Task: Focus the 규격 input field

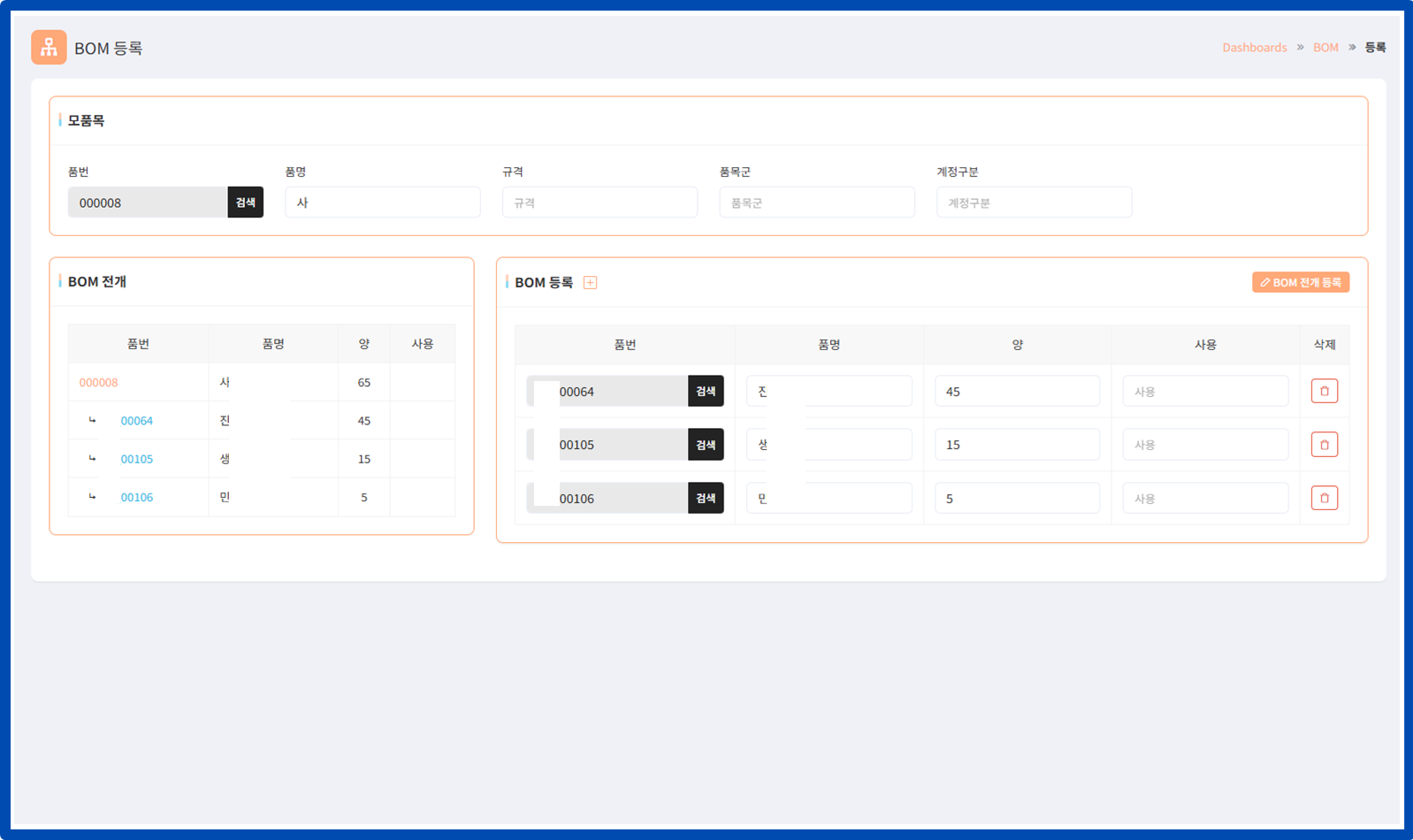Action: [600, 202]
